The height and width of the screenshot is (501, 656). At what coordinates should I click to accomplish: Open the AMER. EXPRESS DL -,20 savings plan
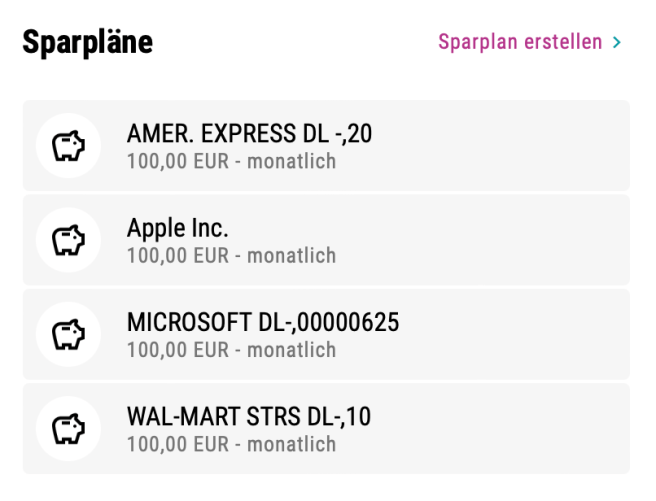click(x=249, y=133)
